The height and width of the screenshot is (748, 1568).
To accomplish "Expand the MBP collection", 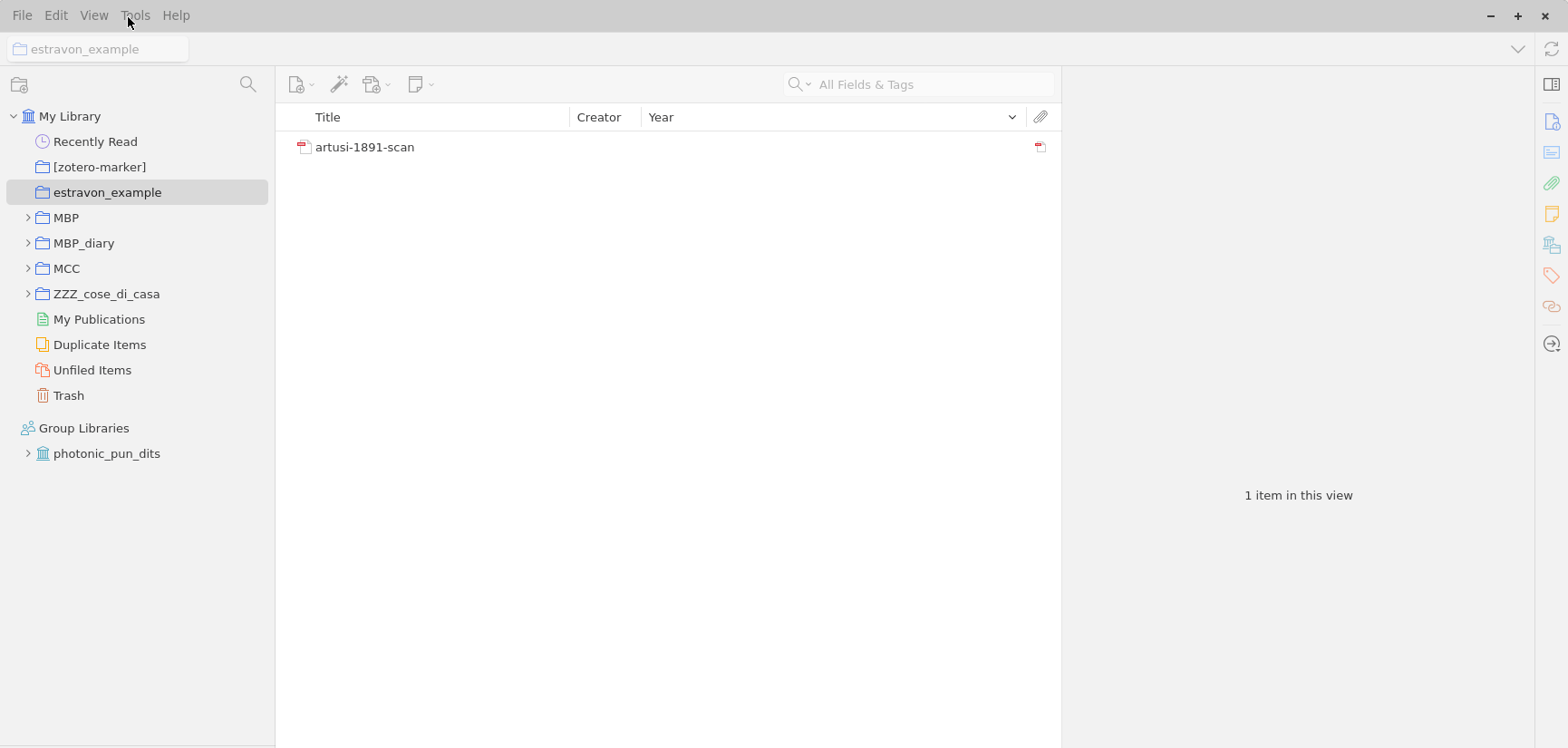I will coord(28,218).
